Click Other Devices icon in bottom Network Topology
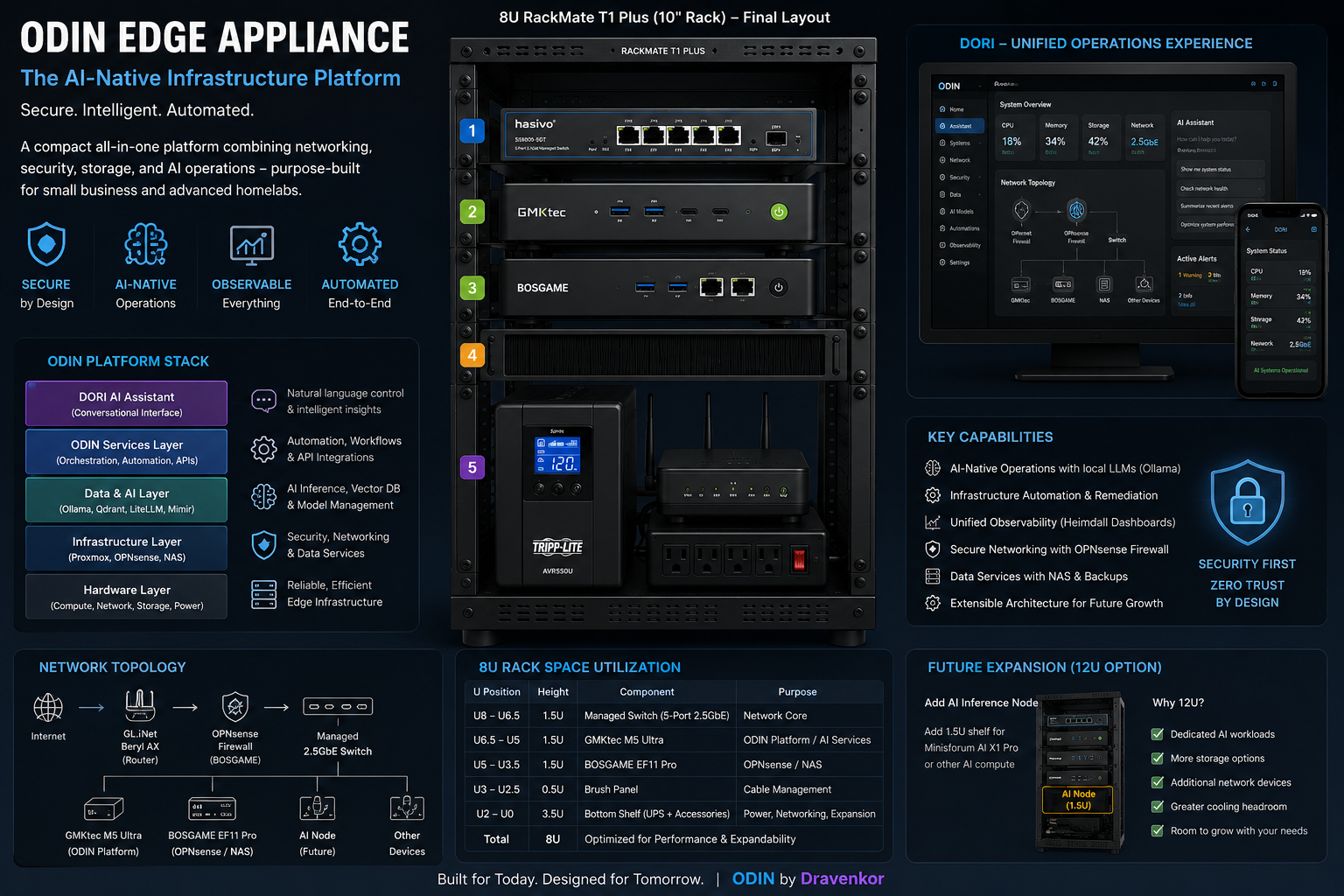This screenshot has height=896, width=1344. (x=407, y=808)
